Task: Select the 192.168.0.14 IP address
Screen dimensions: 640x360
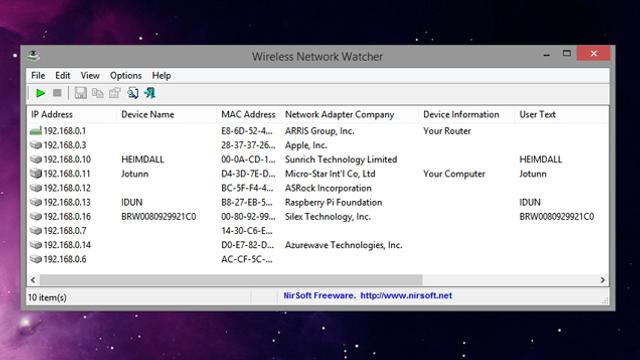Action: [x=67, y=245]
